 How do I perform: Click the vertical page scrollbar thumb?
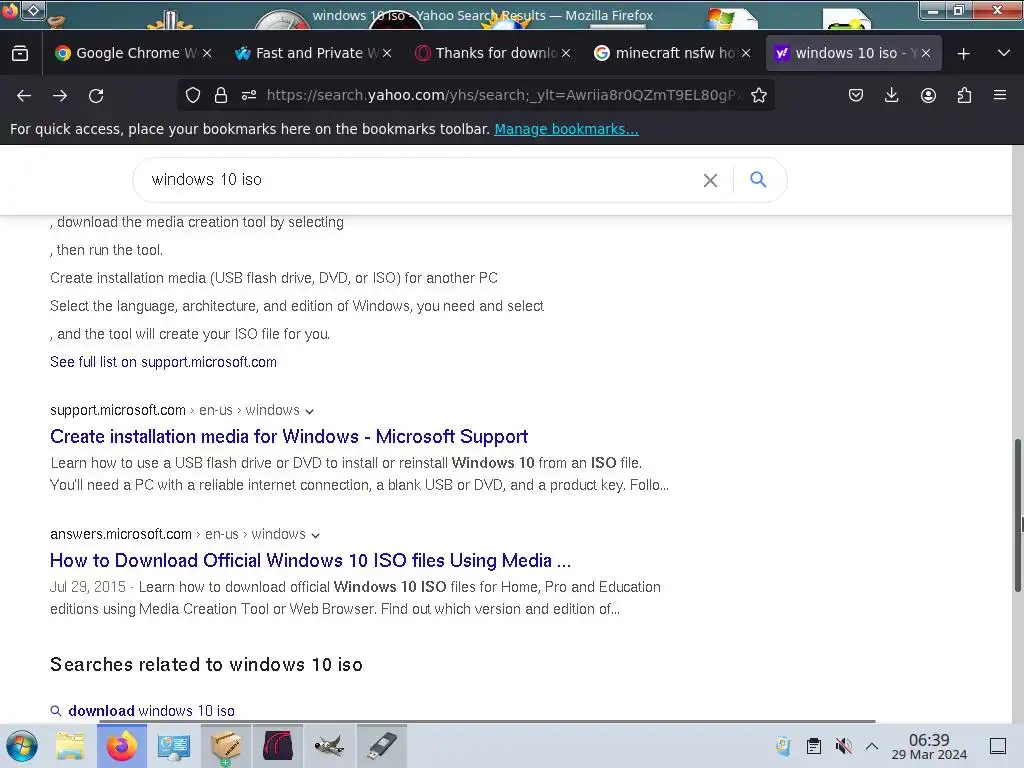click(1017, 516)
